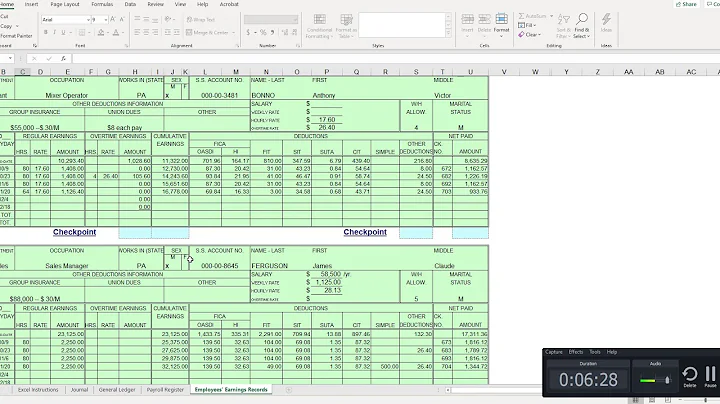
Task: Click the borders icon in Font group
Action: [82, 33]
